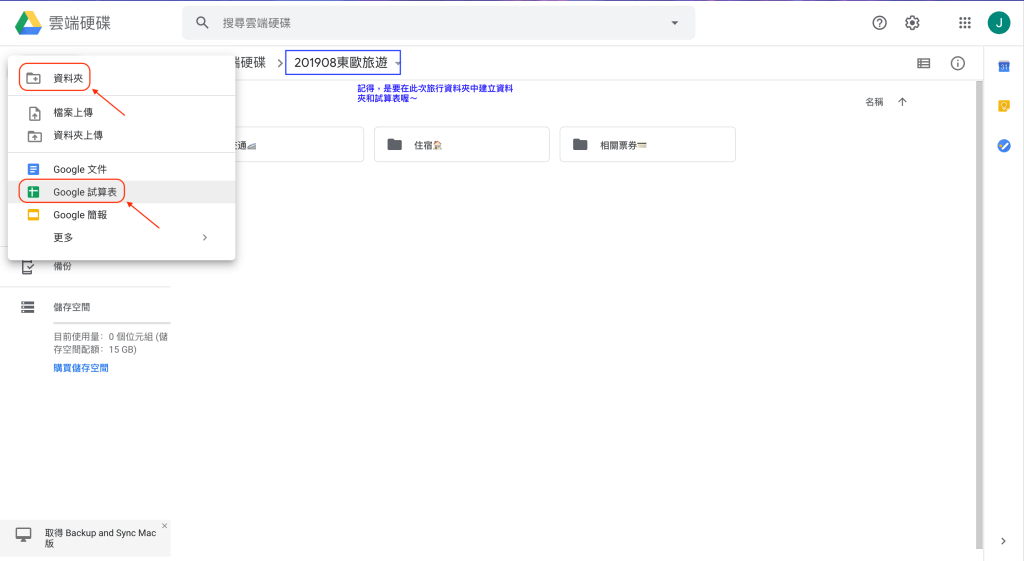Open Google Calendar side panel icon
This screenshot has width=1024, height=561.
(1004, 66)
